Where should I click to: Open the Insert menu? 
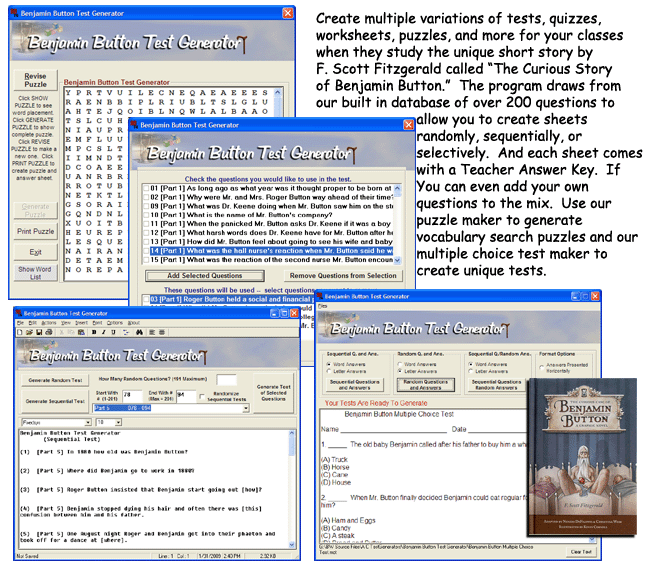pos(81,323)
